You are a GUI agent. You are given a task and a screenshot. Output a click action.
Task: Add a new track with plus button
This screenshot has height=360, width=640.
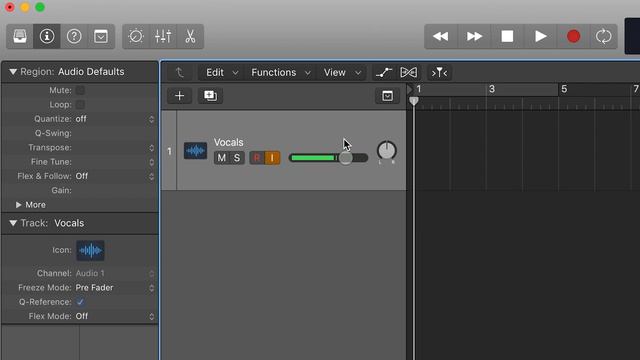pyautogui.click(x=180, y=96)
